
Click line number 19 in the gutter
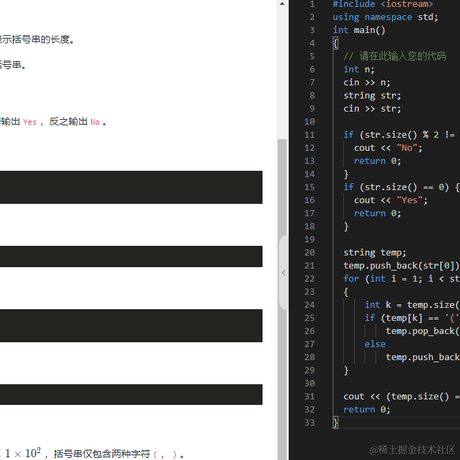pyautogui.click(x=309, y=239)
